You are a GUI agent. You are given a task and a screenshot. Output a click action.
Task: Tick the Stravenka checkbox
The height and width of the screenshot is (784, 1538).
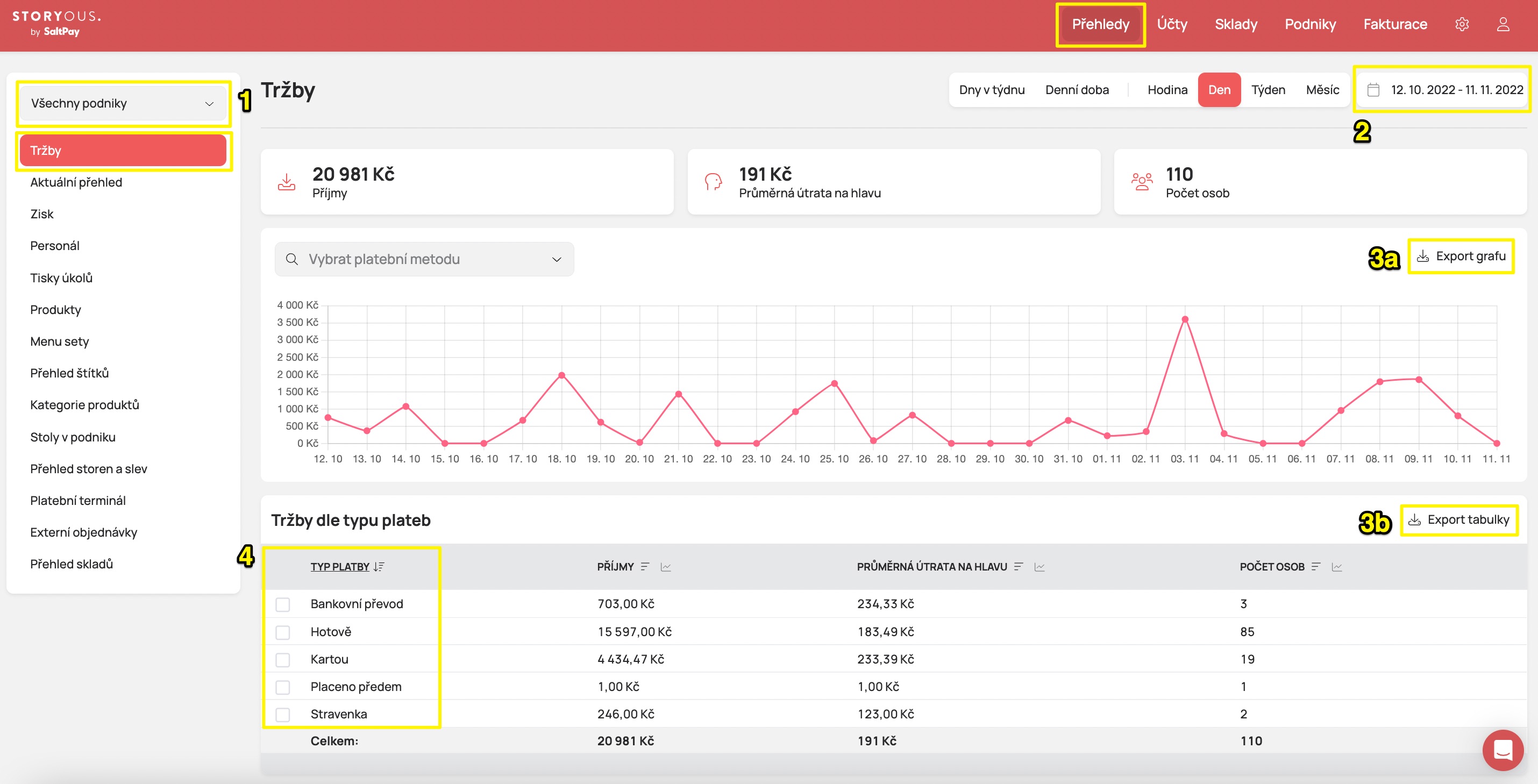point(283,714)
